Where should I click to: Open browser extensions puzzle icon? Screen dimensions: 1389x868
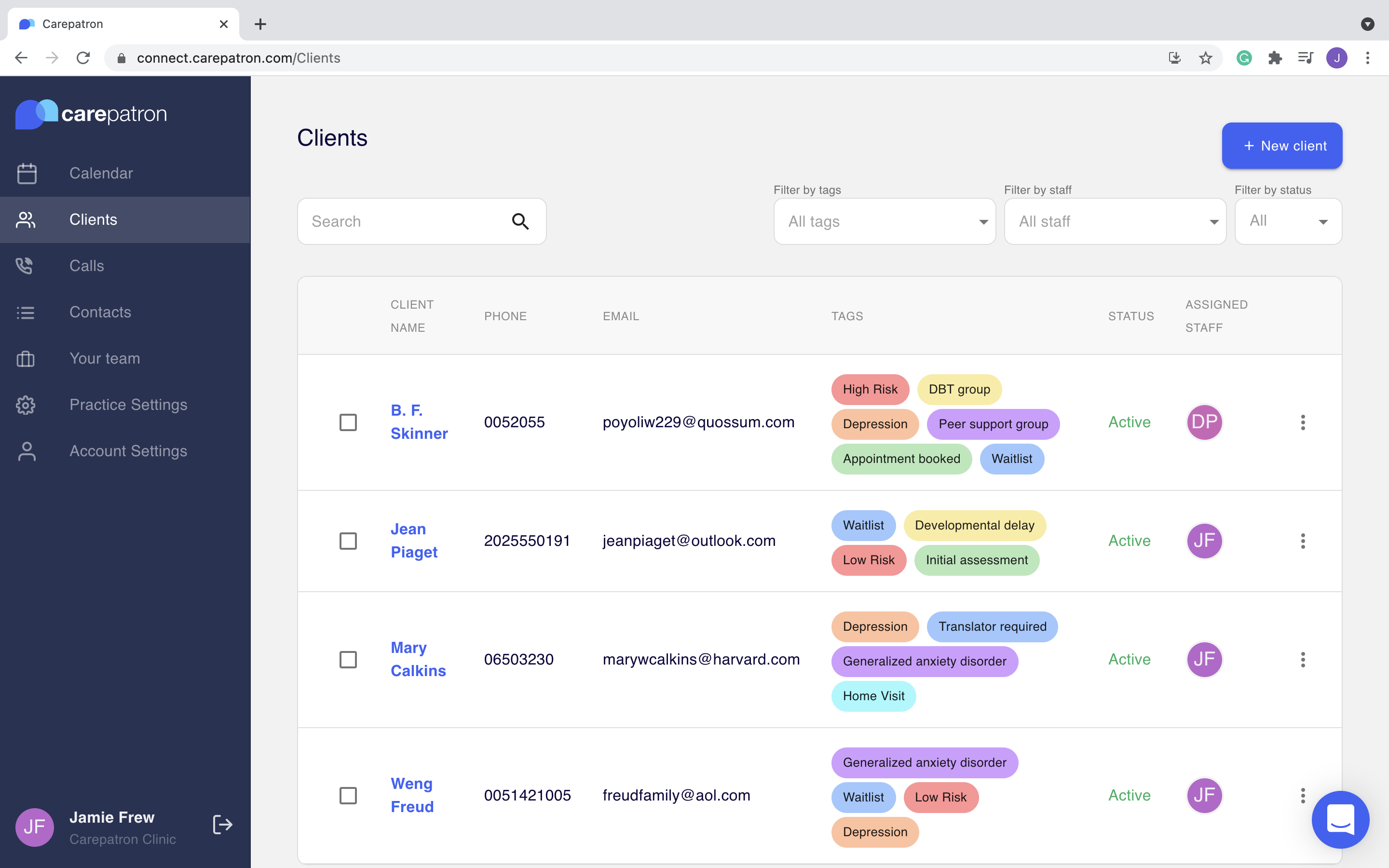[1275, 58]
